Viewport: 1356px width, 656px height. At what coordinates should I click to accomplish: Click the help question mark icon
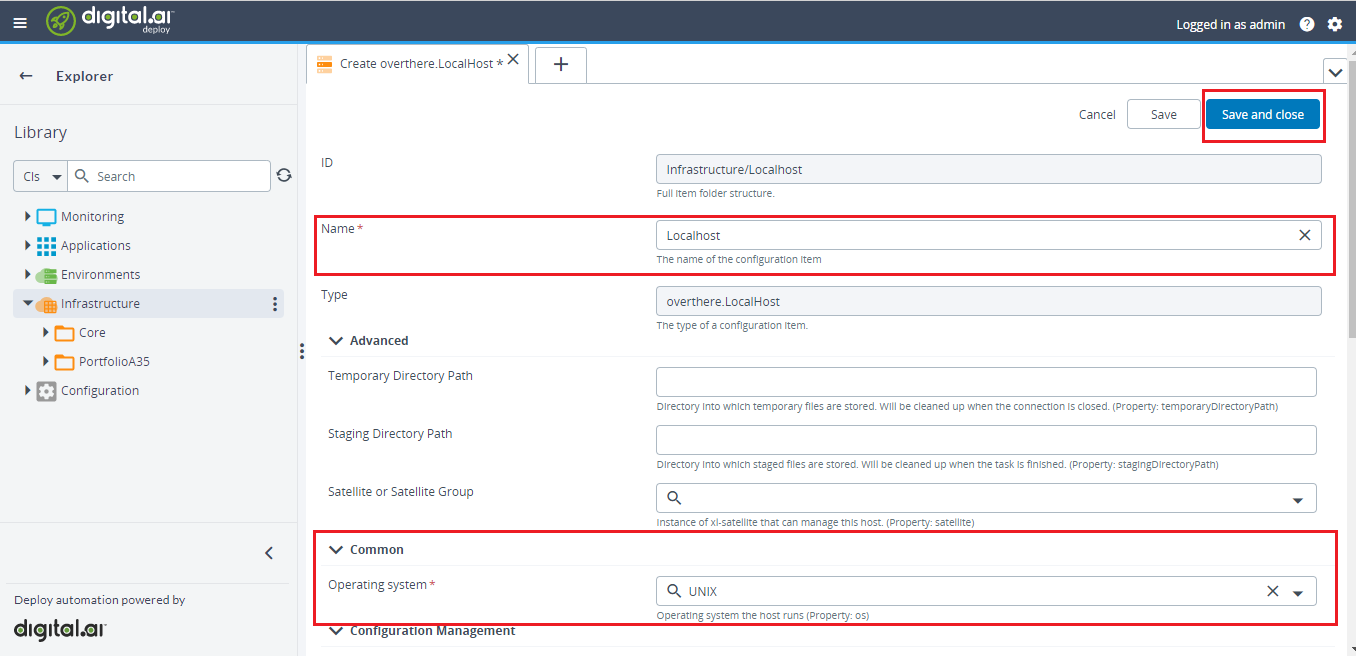[1307, 24]
